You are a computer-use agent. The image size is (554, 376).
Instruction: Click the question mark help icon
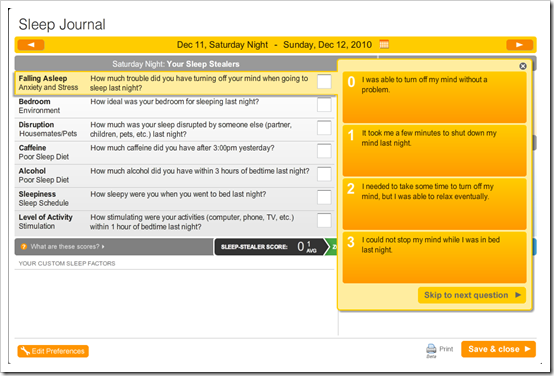[24, 247]
